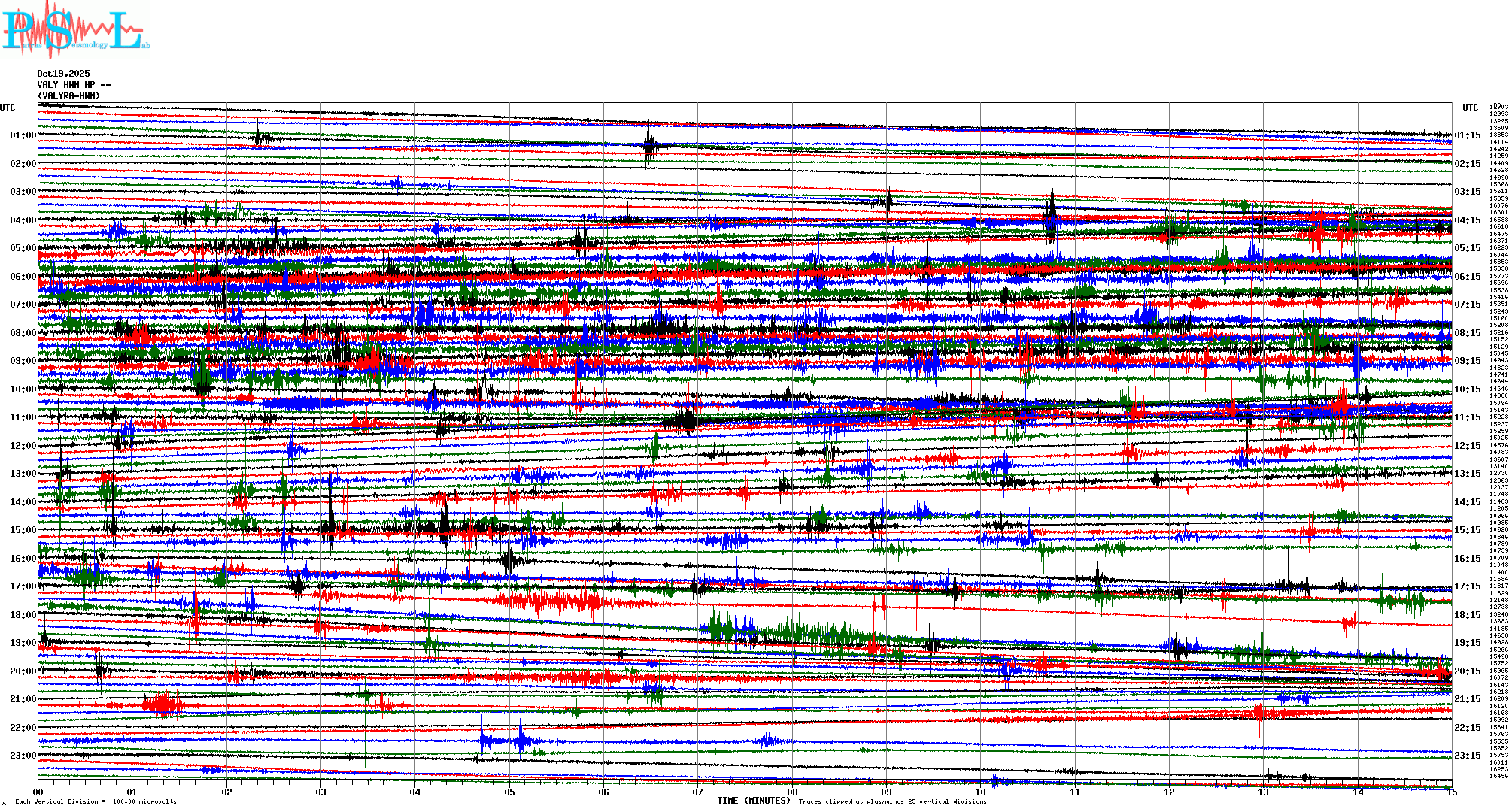Viewport: 1512px width, 812px height.
Task: Click minute 05 on the bottom axis
Action: (509, 792)
